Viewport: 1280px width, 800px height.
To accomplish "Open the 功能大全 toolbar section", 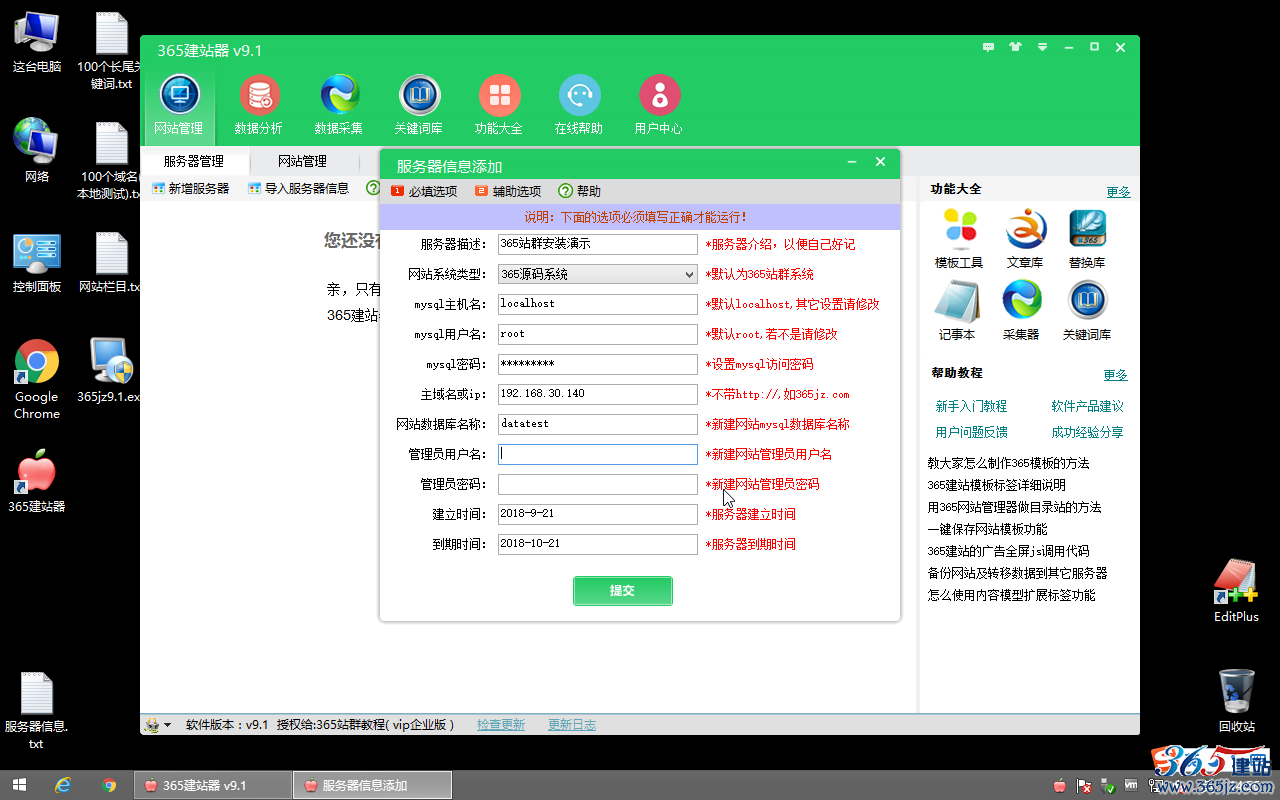I will (499, 105).
